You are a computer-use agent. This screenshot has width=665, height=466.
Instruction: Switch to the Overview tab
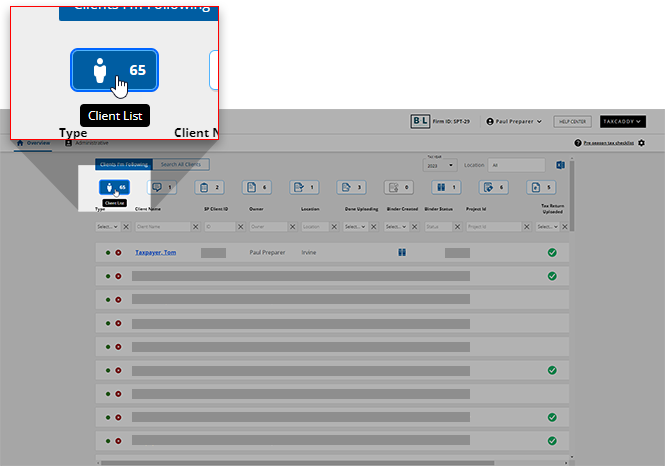click(x=33, y=143)
